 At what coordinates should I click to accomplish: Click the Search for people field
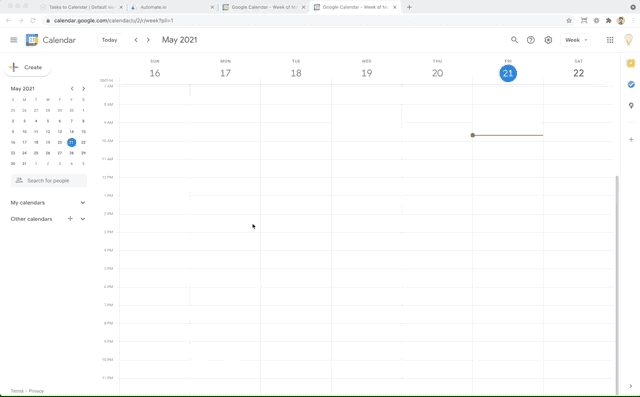49,180
